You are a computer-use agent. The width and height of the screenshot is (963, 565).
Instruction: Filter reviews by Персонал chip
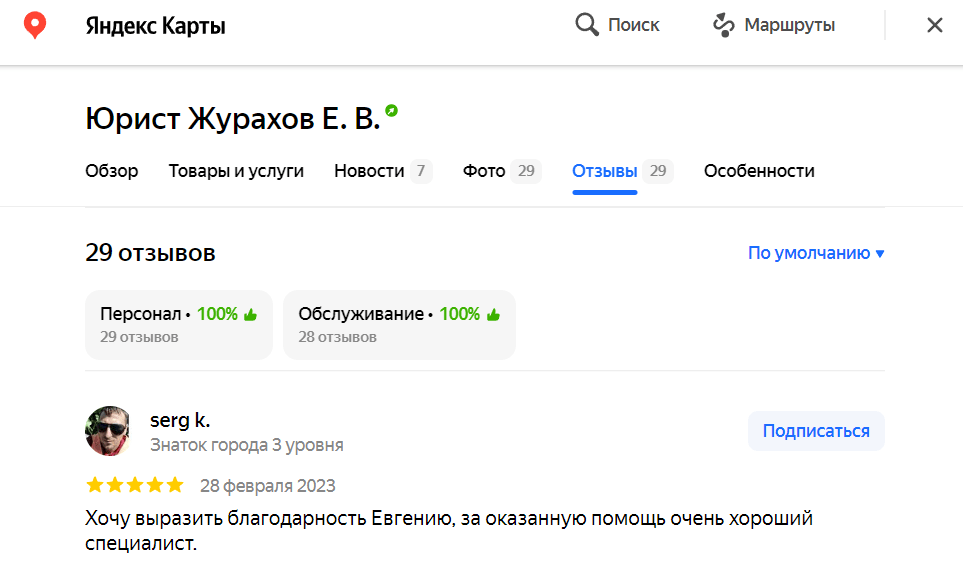point(179,325)
